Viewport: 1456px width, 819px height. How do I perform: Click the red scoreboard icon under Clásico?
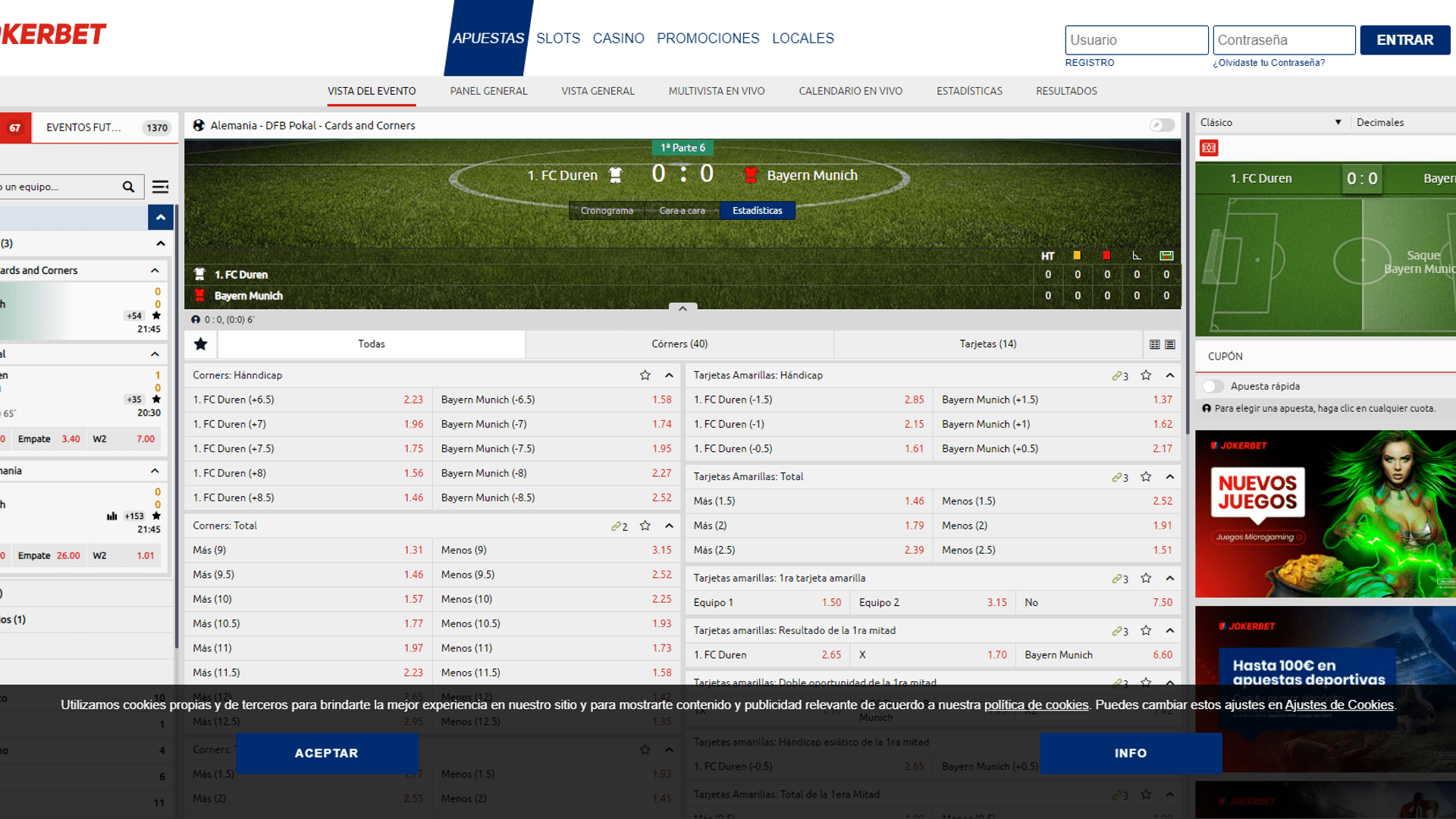tap(1209, 149)
